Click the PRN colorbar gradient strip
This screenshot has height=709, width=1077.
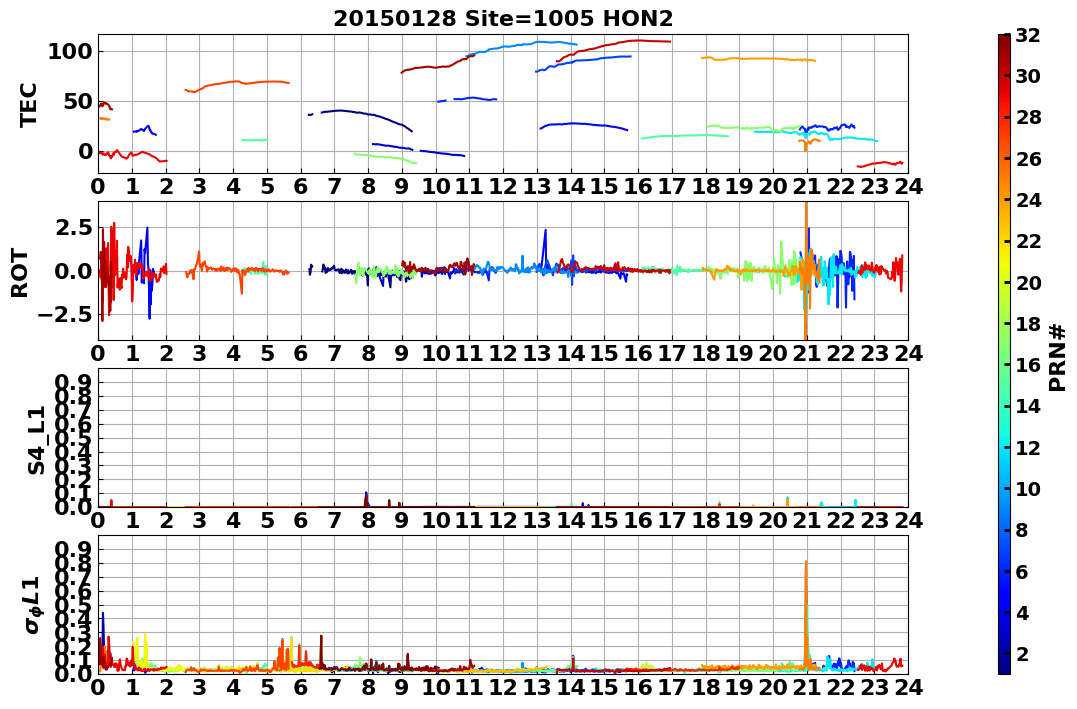pos(1004,354)
